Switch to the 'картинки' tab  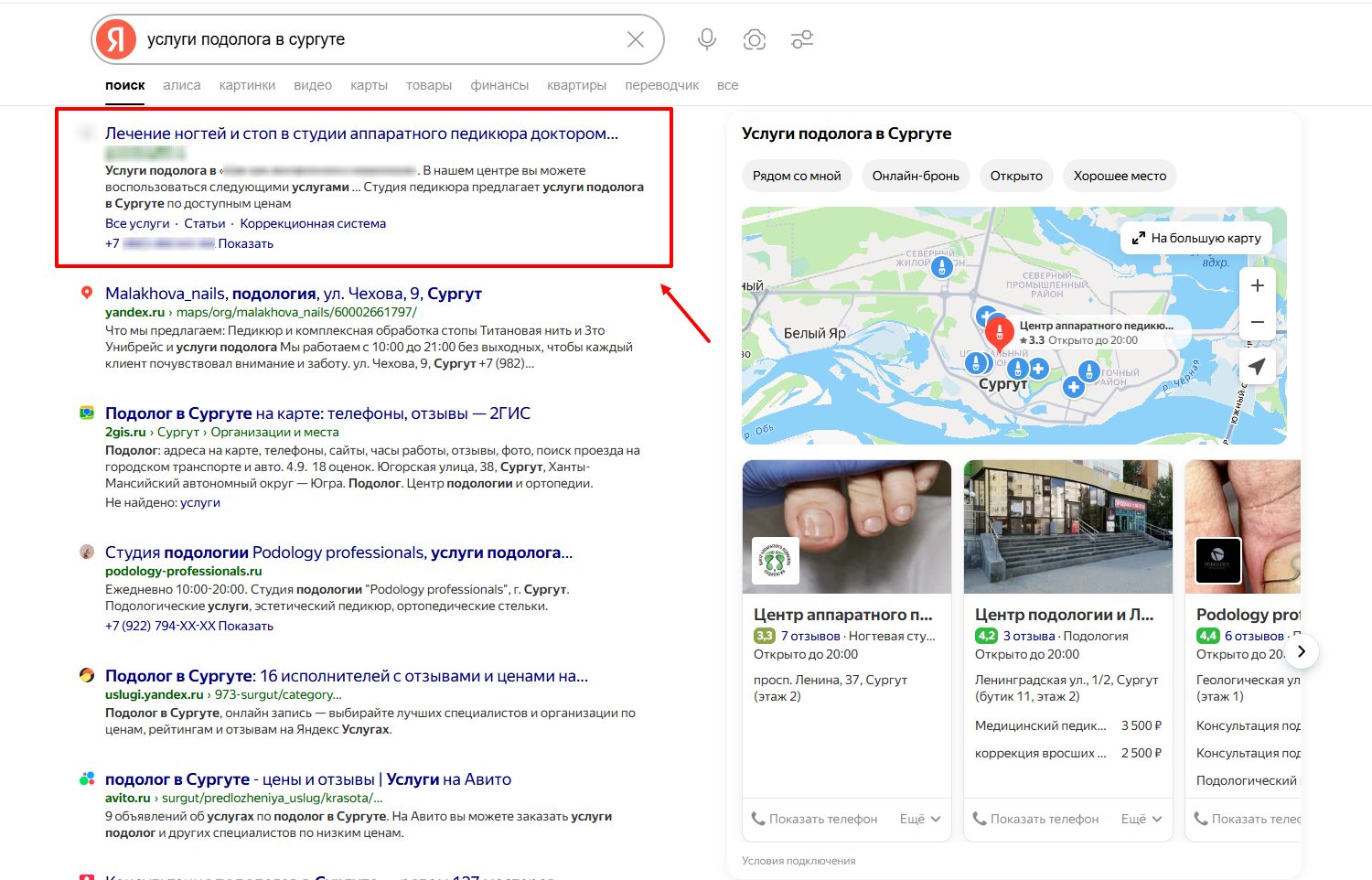[x=247, y=85]
